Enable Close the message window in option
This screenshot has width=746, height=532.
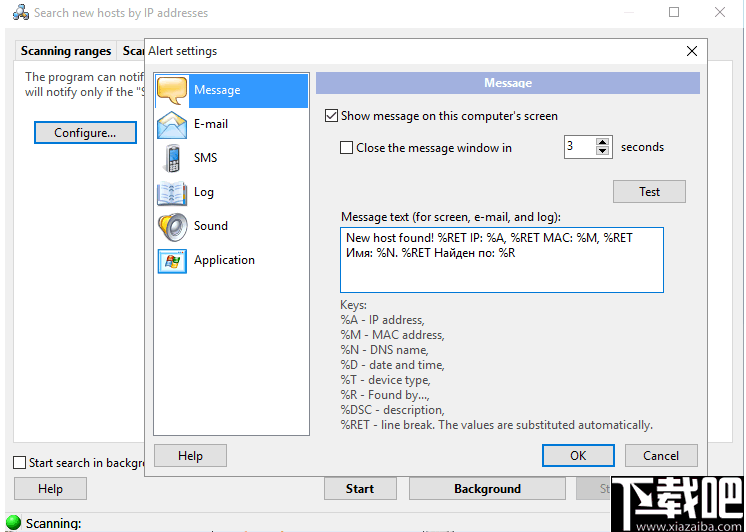pos(346,148)
